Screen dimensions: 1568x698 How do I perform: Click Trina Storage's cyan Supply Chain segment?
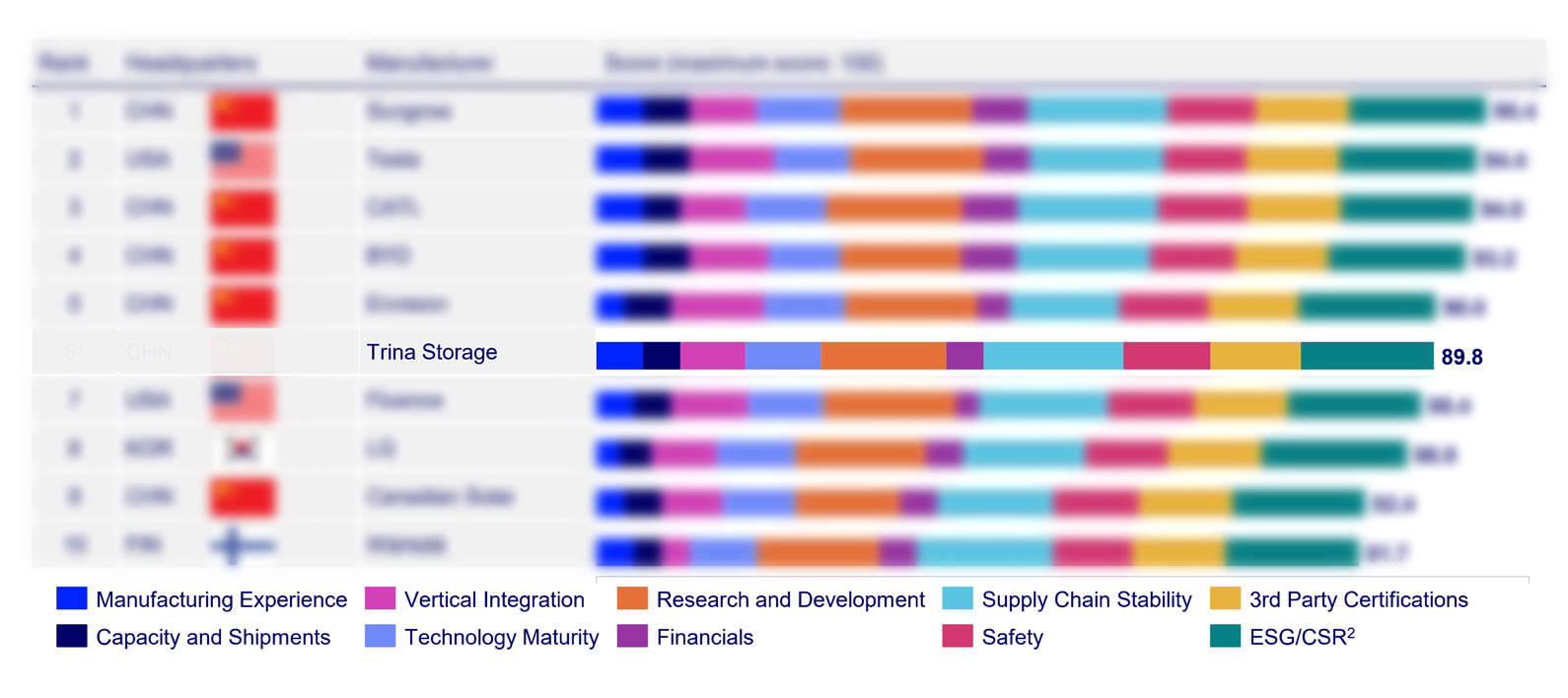click(1053, 356)
